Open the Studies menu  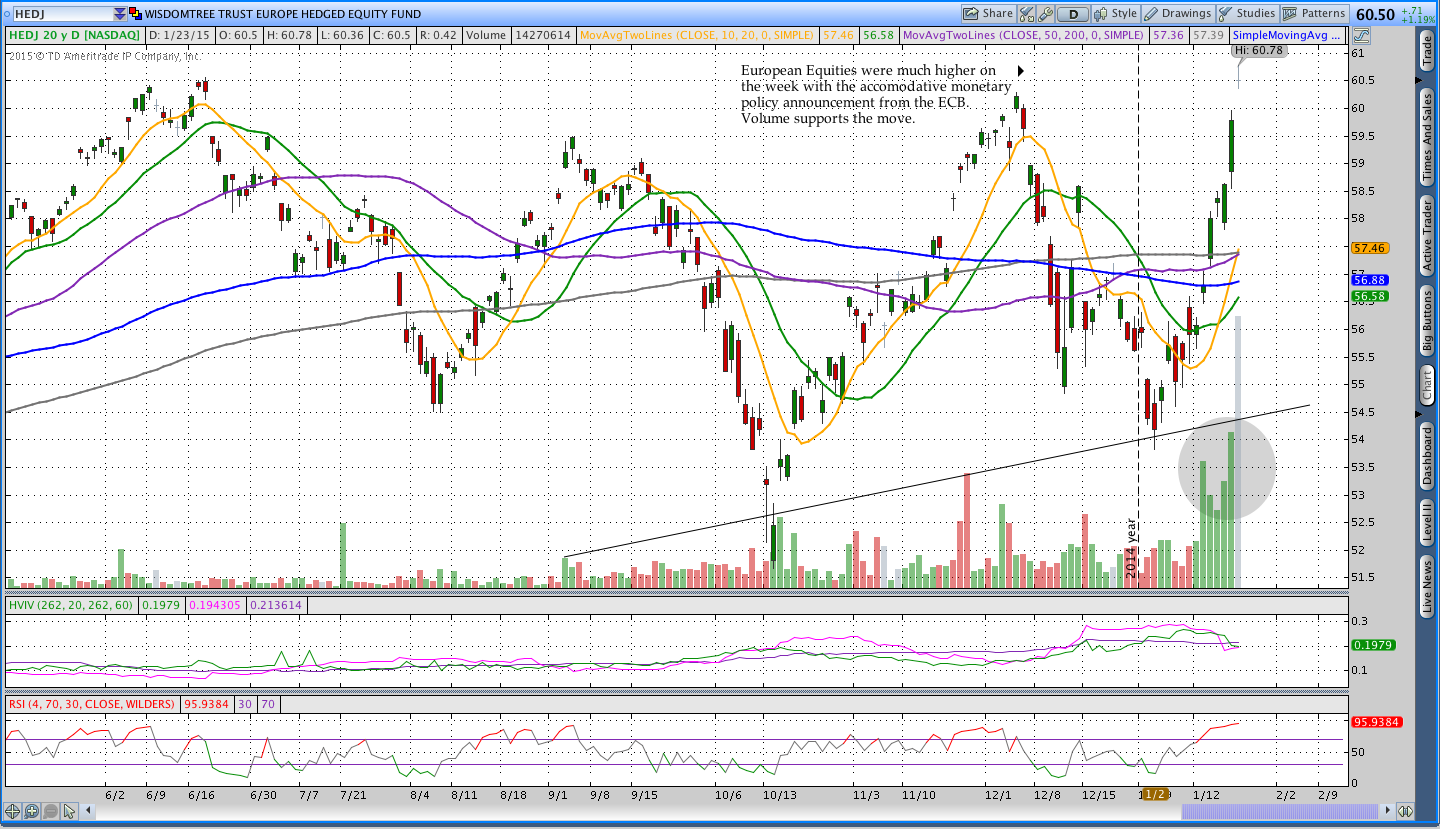click(x=1247, y=14)
